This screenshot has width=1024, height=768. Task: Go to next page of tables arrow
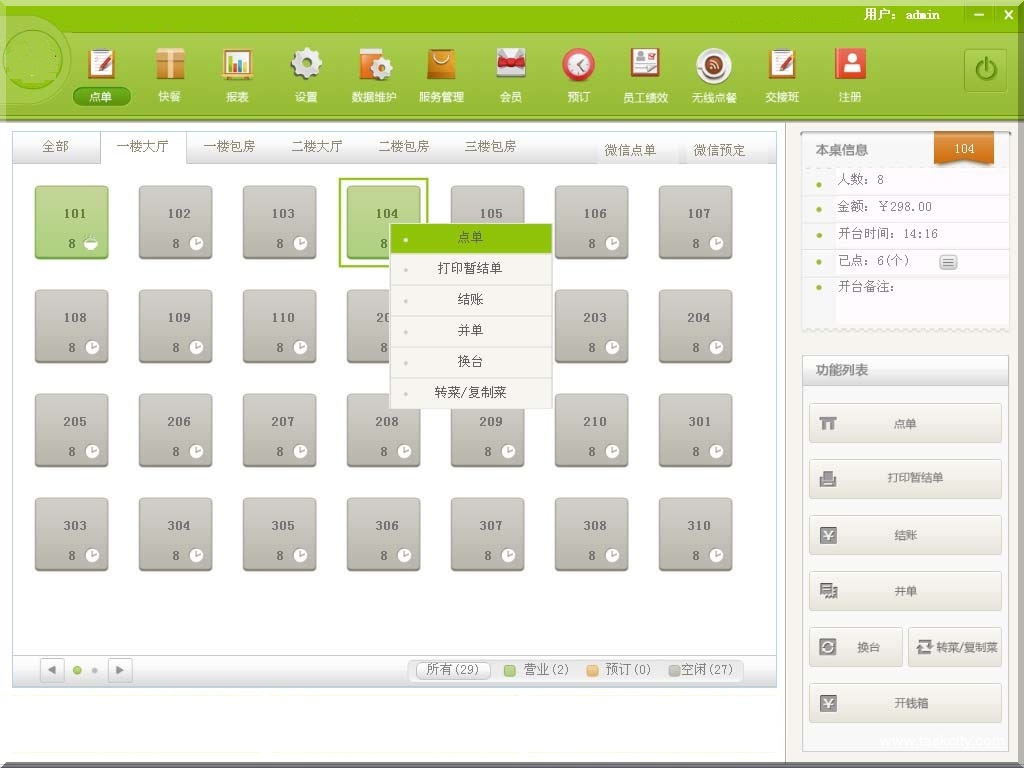click(120, 670)
